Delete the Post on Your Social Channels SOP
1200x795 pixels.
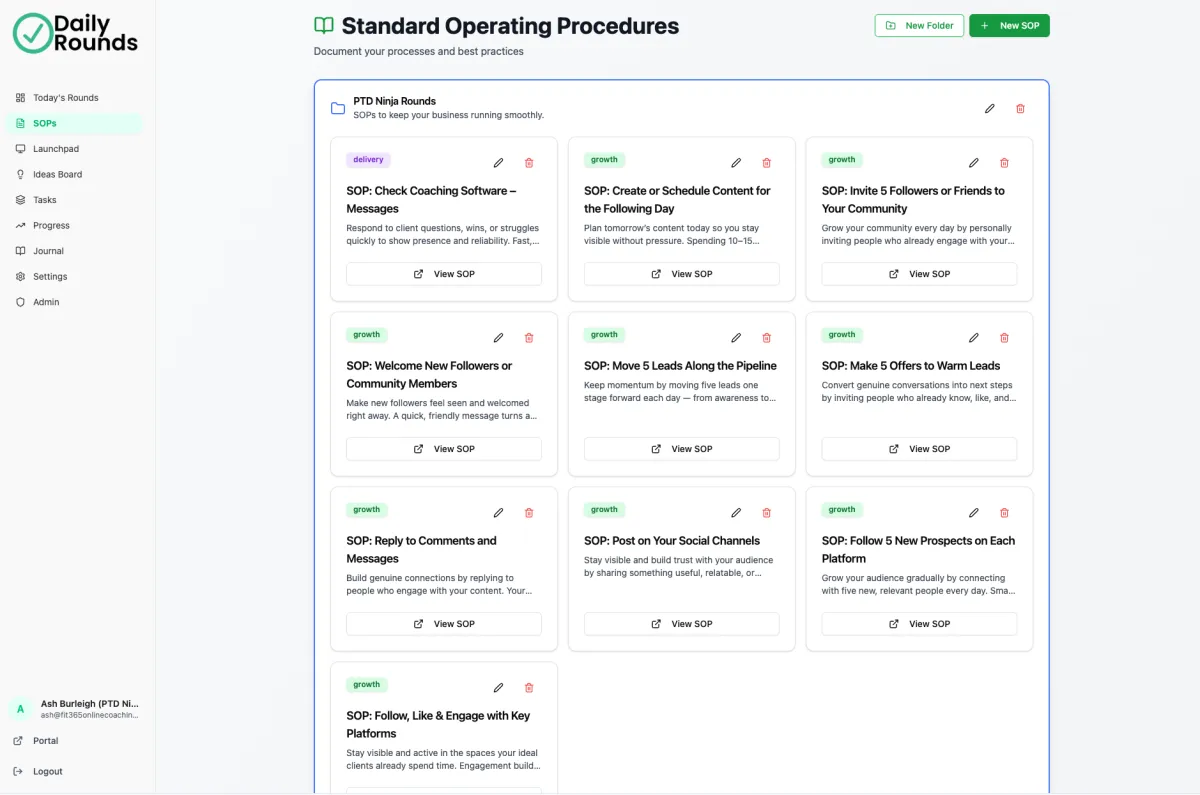tap(767, 513)
